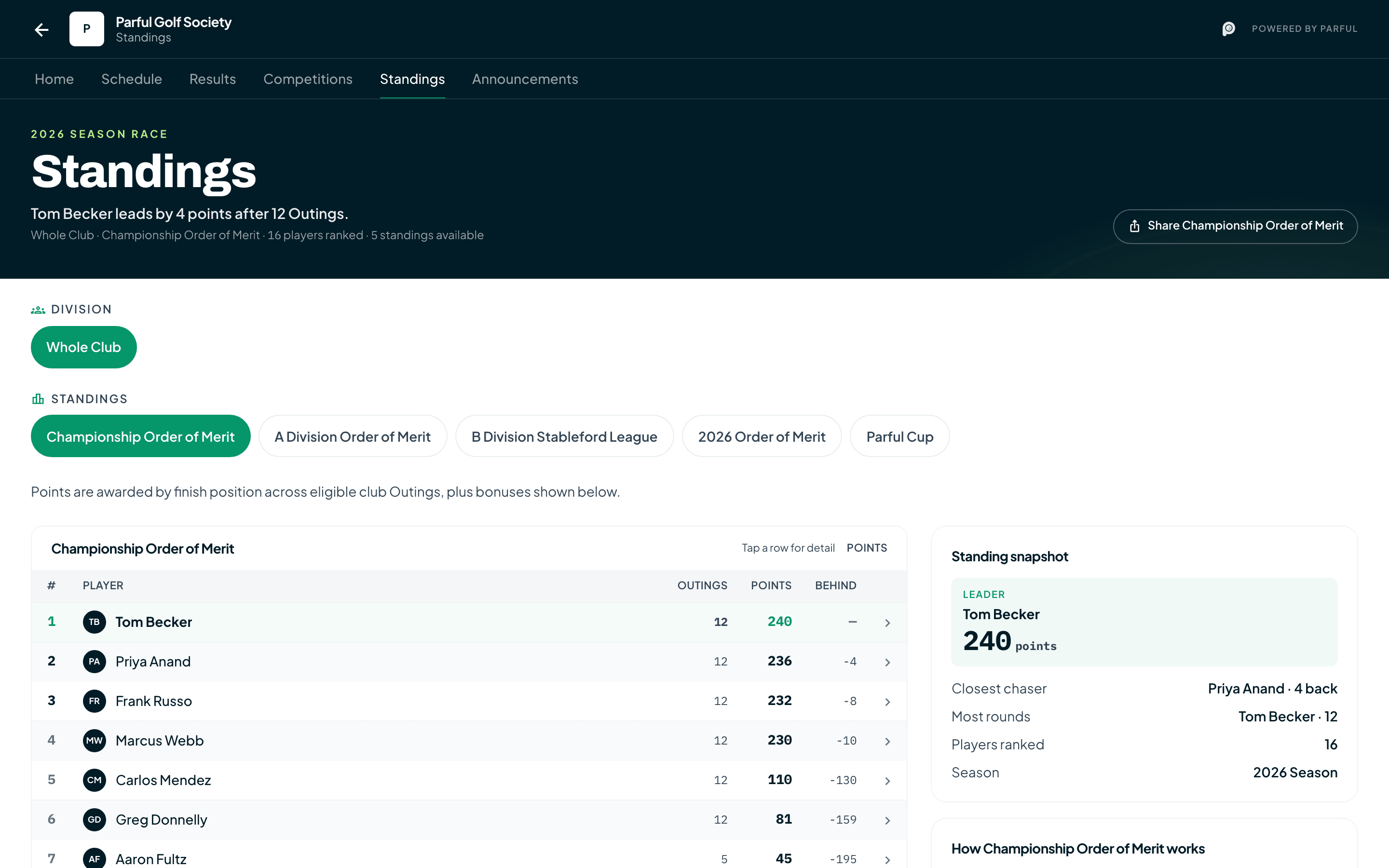Click the PA avatar for Priya Anand

click(x=94, y=661)
